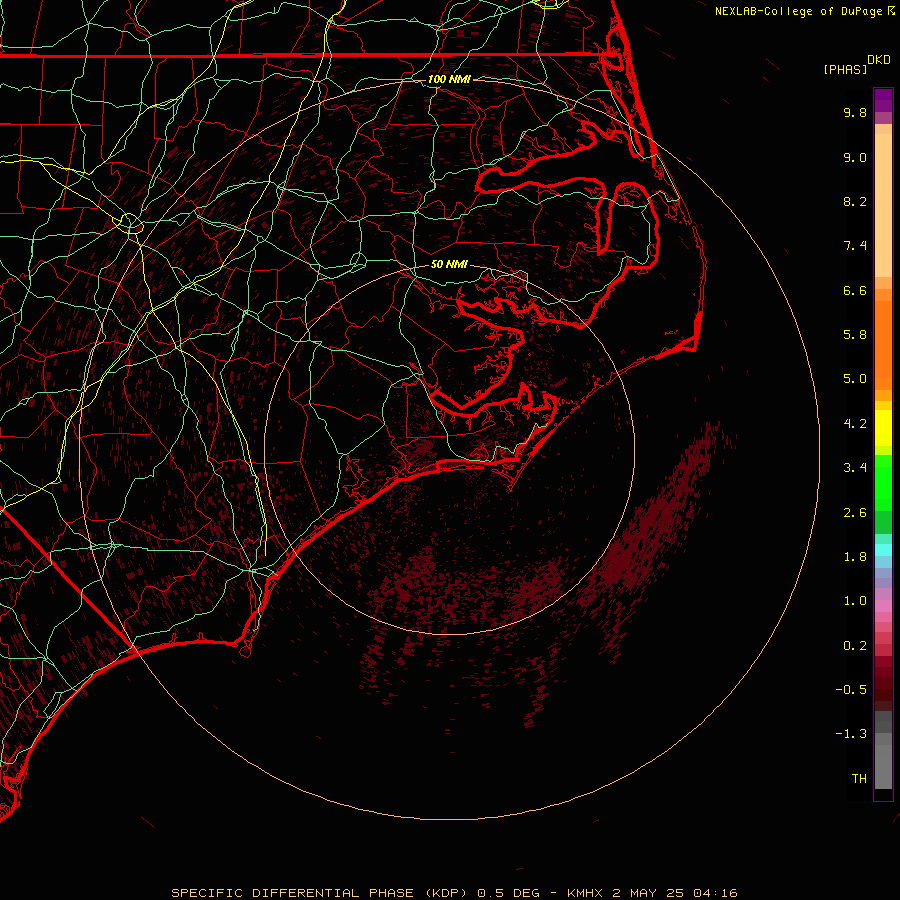Click the 2 MAY 25 date in the caption
Image resolution: width=900 pixels, height=900 pixels.
pos(647,893)
